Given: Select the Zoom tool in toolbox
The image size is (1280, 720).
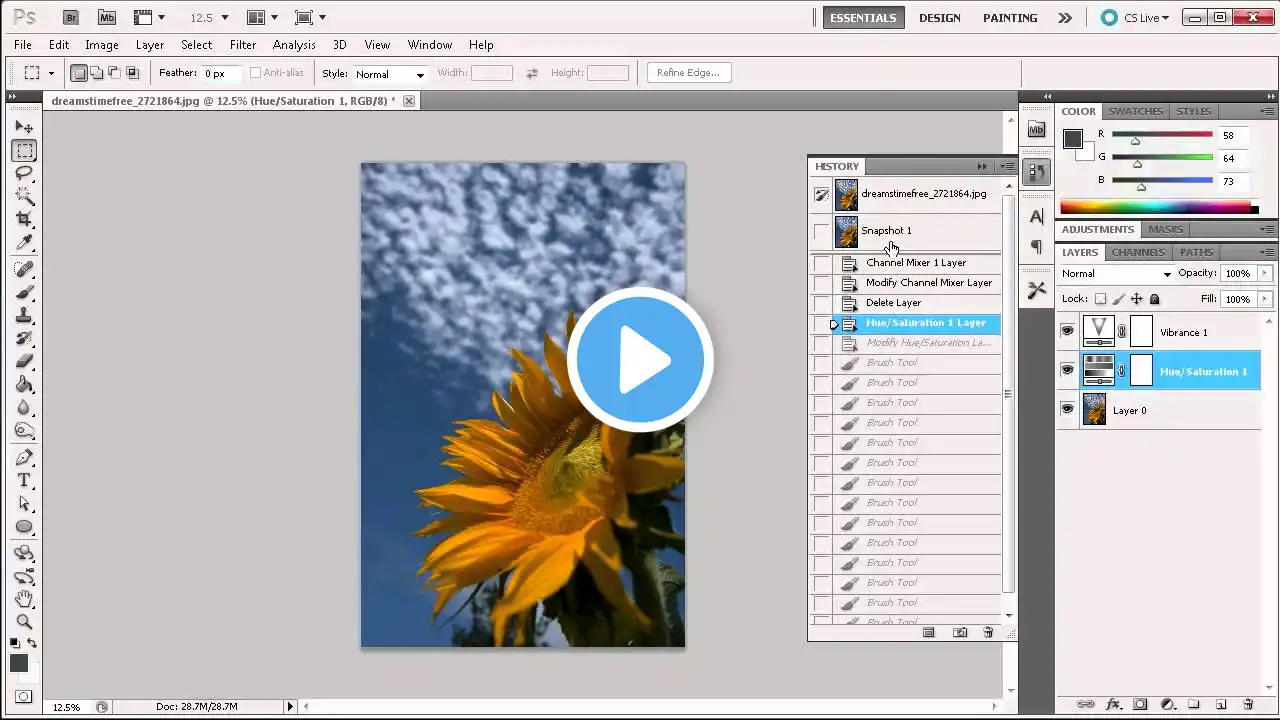Looking at the screenshot, I should pyautogui.click(x=24, y=622).
